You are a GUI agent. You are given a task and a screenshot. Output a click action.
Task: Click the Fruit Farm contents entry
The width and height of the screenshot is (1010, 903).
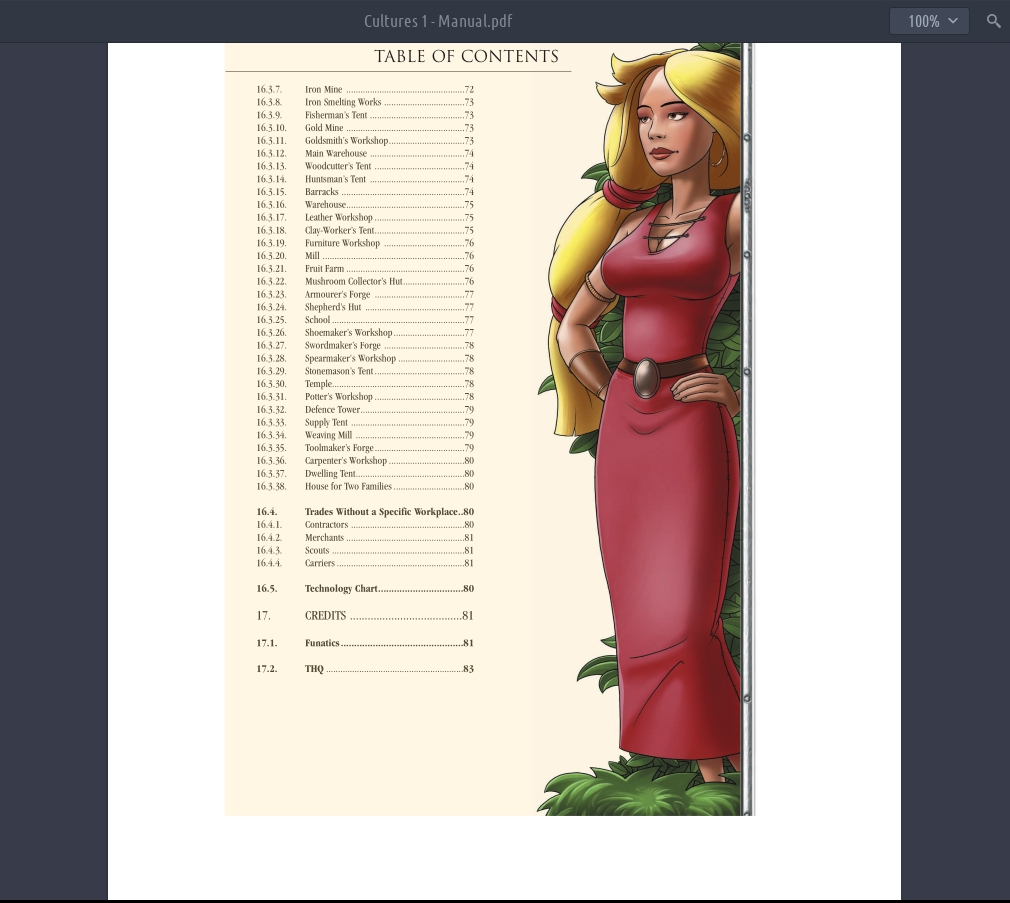[x=324, y=269]
